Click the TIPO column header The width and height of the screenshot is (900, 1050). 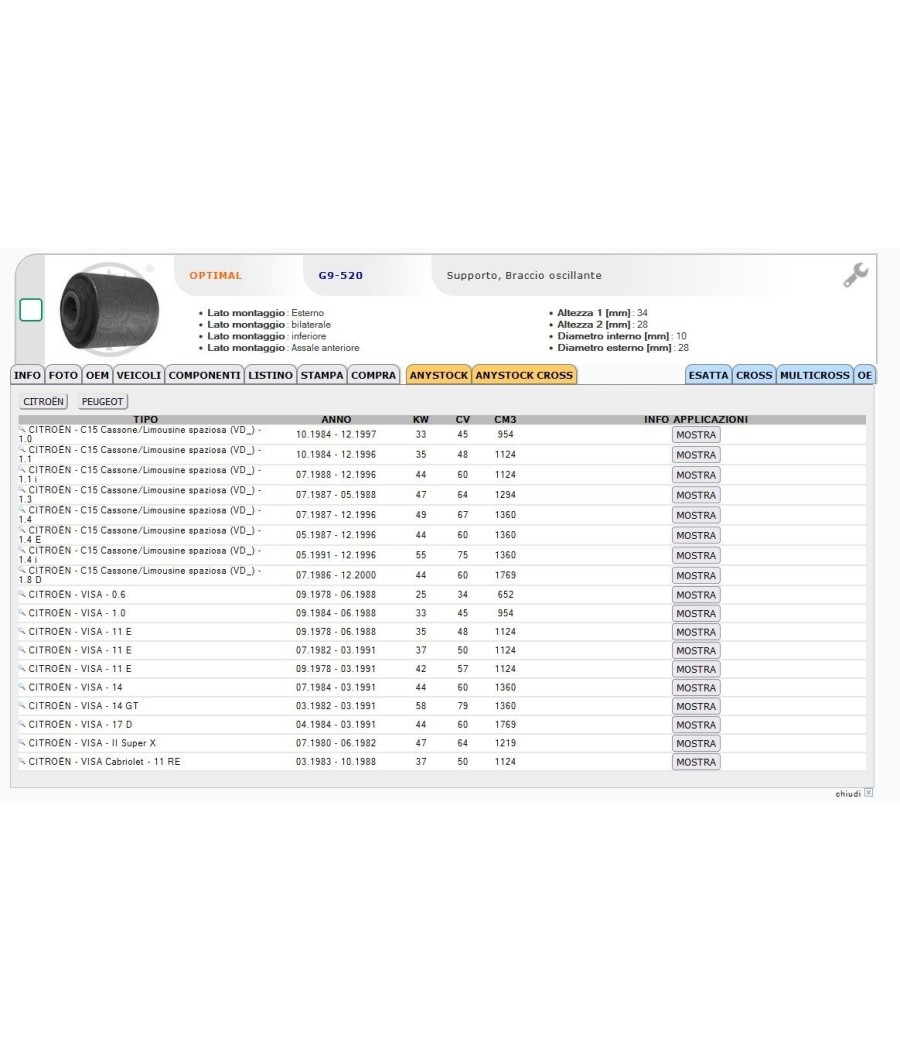[145, 419]
